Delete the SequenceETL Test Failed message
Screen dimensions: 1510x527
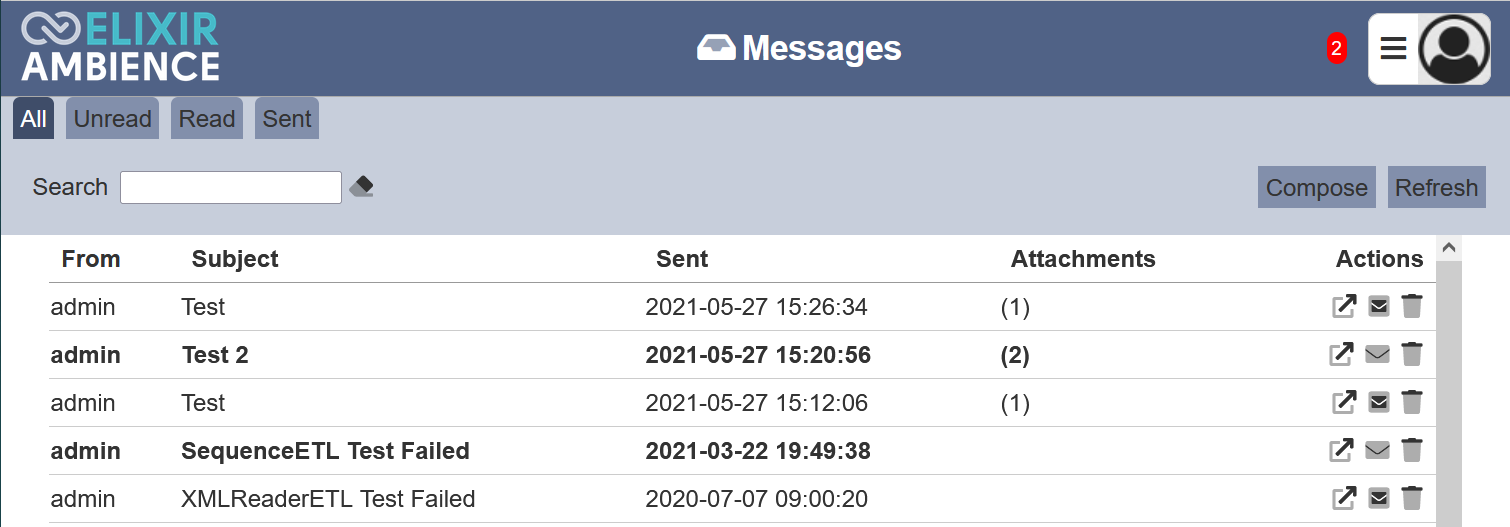click(1411, 450)
